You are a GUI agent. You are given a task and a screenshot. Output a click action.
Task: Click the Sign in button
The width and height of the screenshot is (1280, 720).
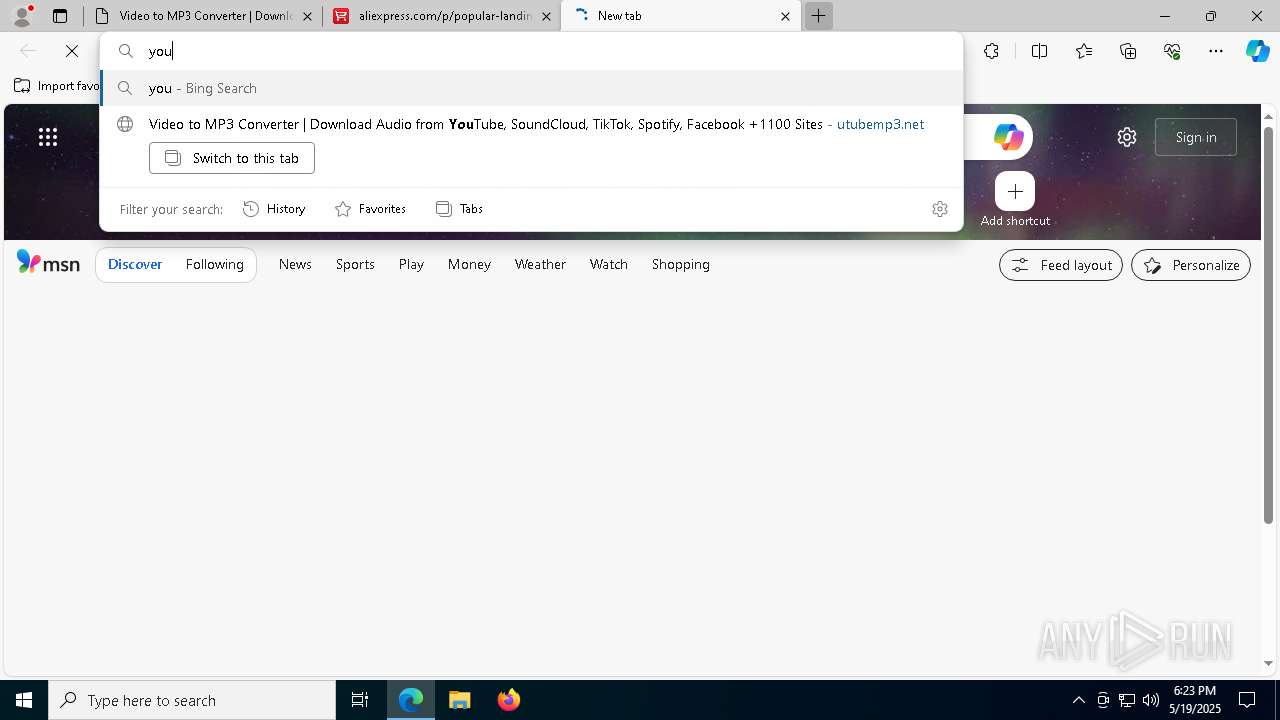tap(1196, 137)
